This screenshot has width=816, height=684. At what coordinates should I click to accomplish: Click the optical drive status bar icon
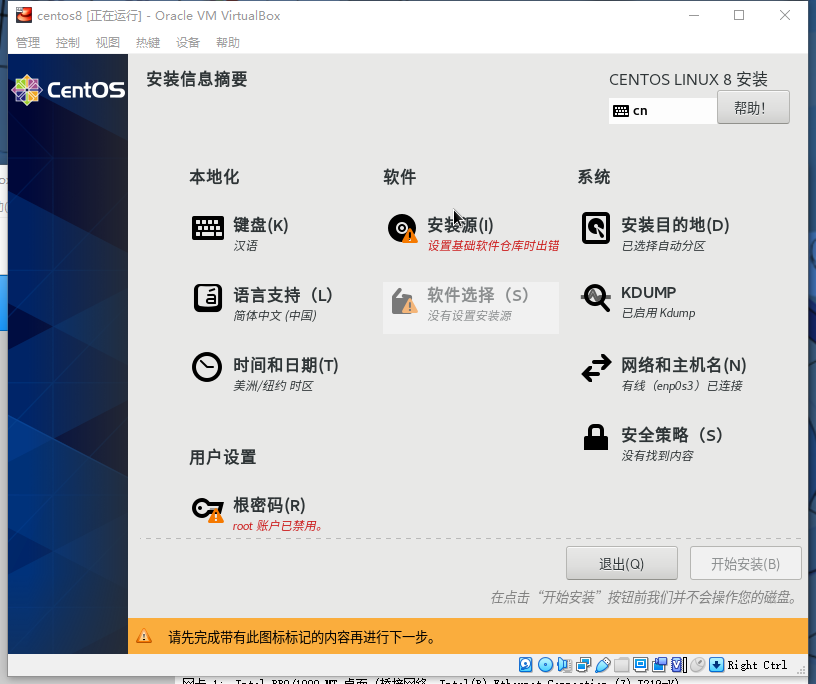pos(545,665)
